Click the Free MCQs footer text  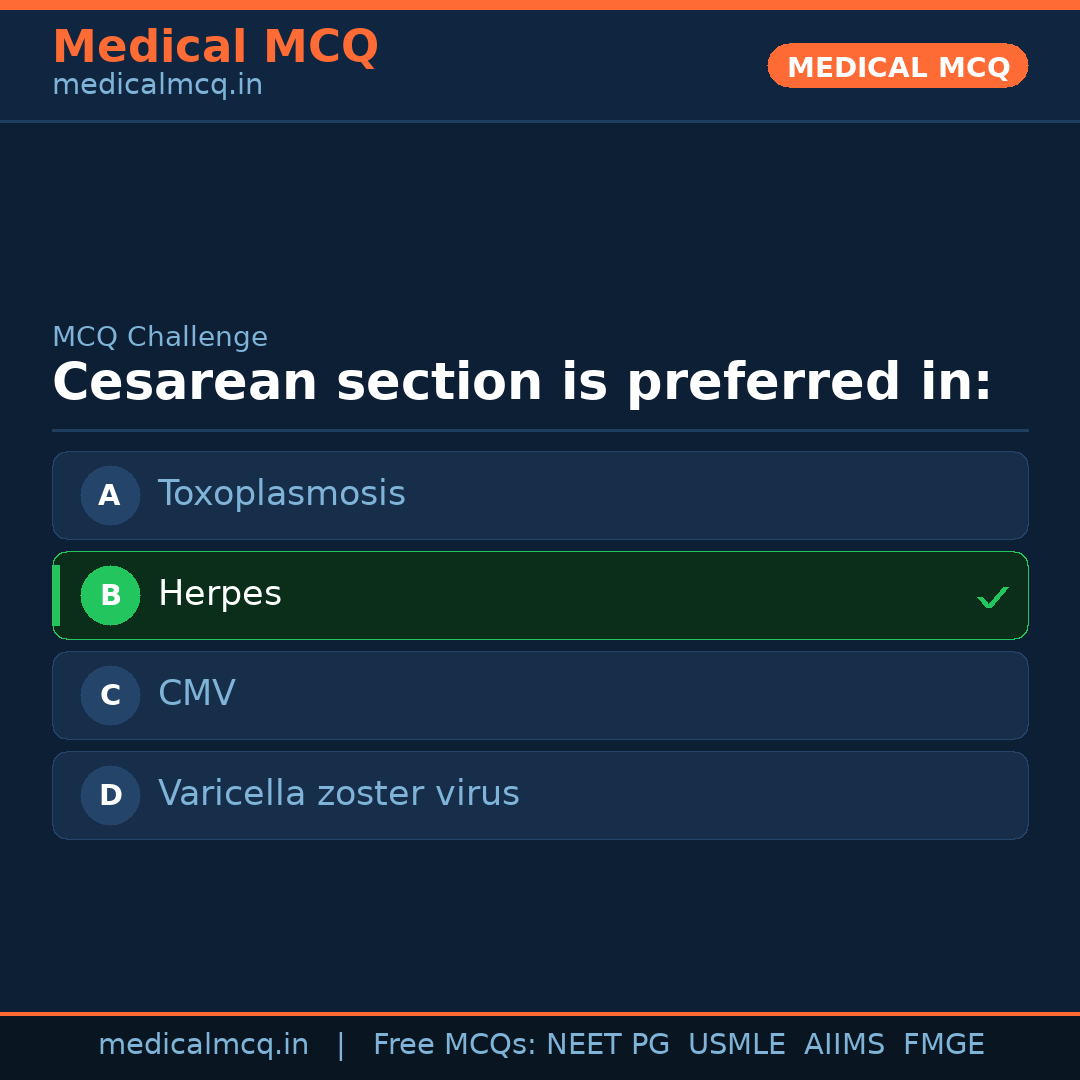click(454, 1045)
